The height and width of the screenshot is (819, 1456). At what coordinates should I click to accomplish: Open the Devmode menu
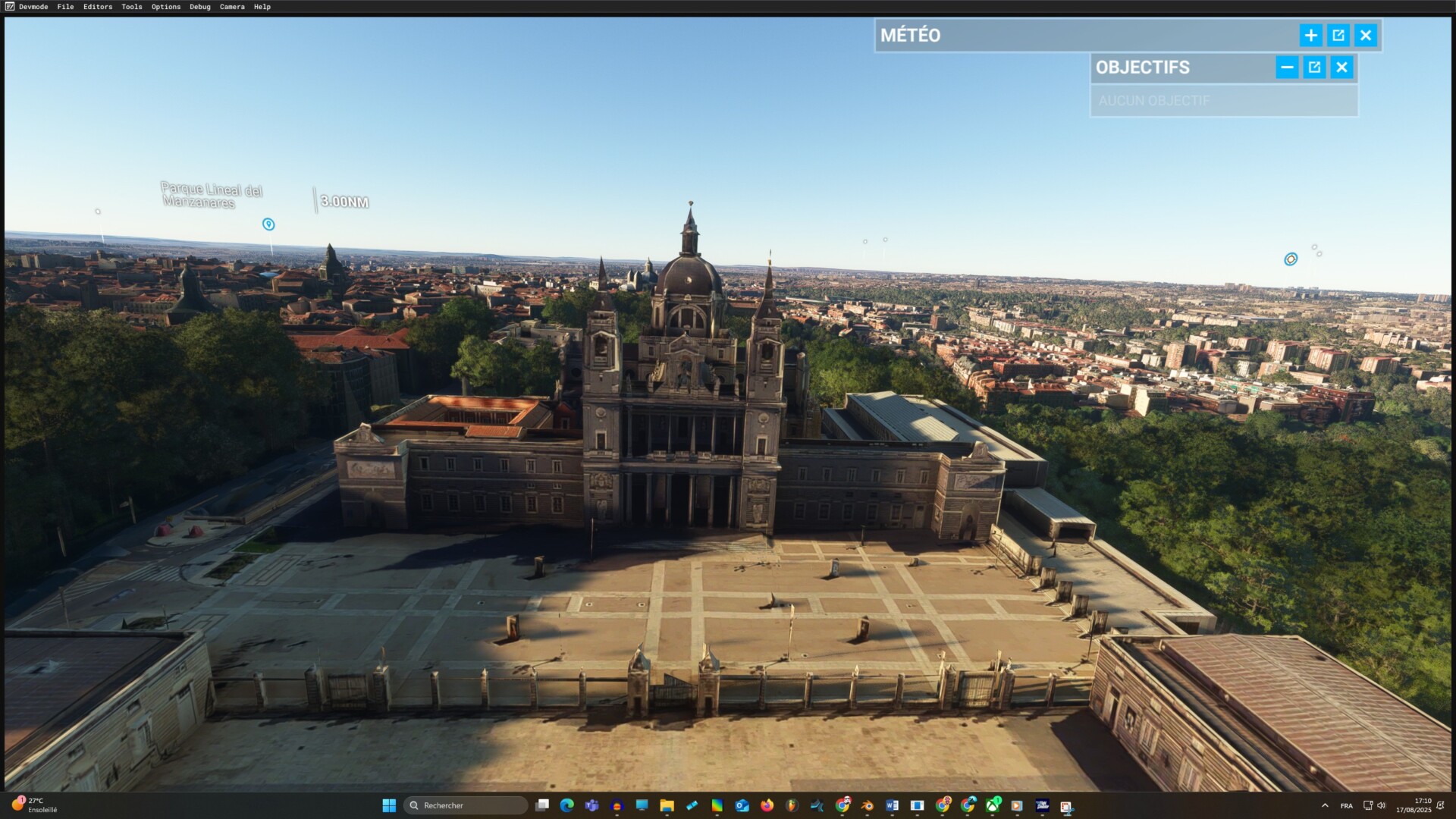point(33,7)
